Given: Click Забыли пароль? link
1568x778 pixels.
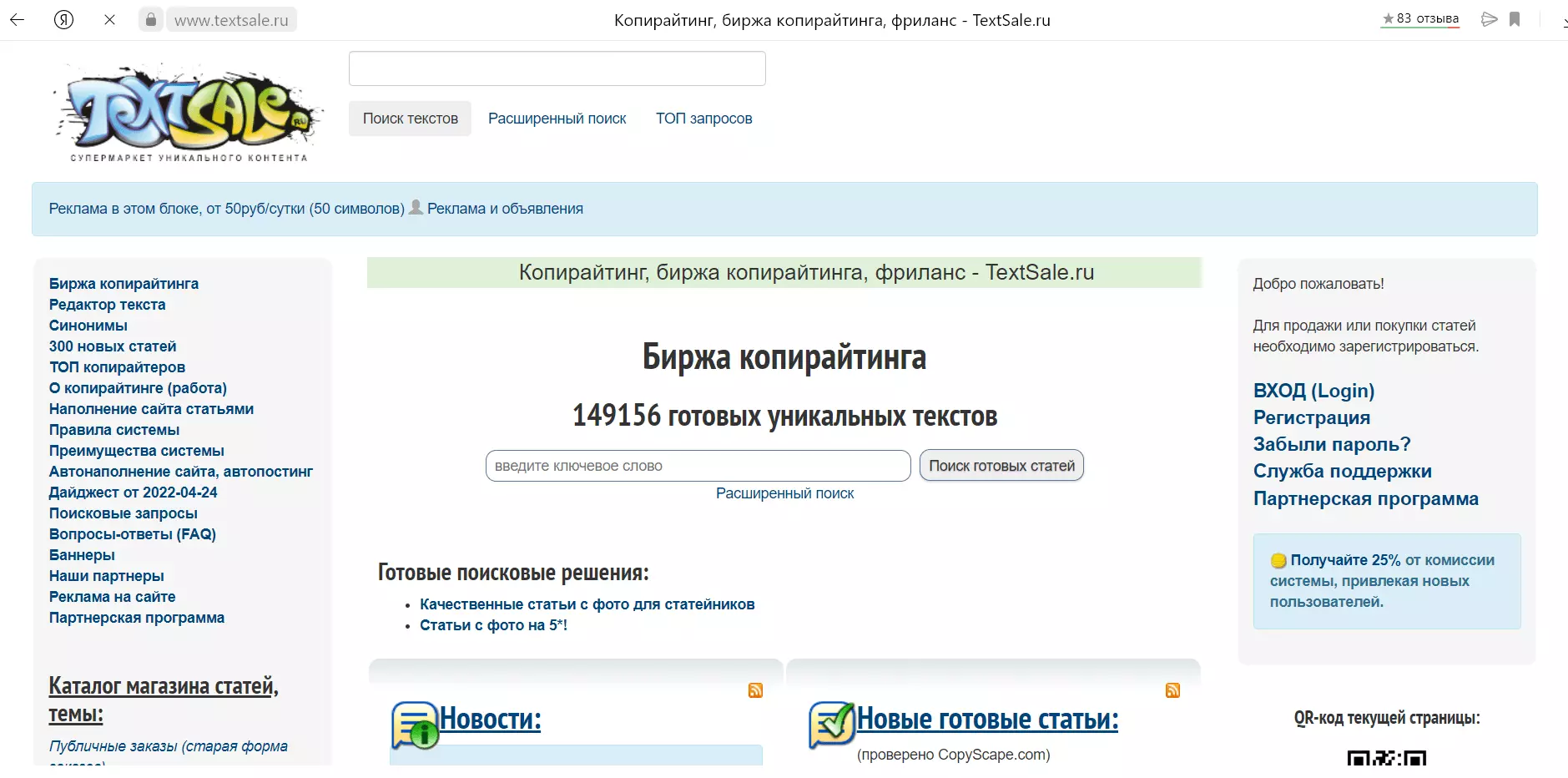Looking at the screenshot, I should 1332,444.
